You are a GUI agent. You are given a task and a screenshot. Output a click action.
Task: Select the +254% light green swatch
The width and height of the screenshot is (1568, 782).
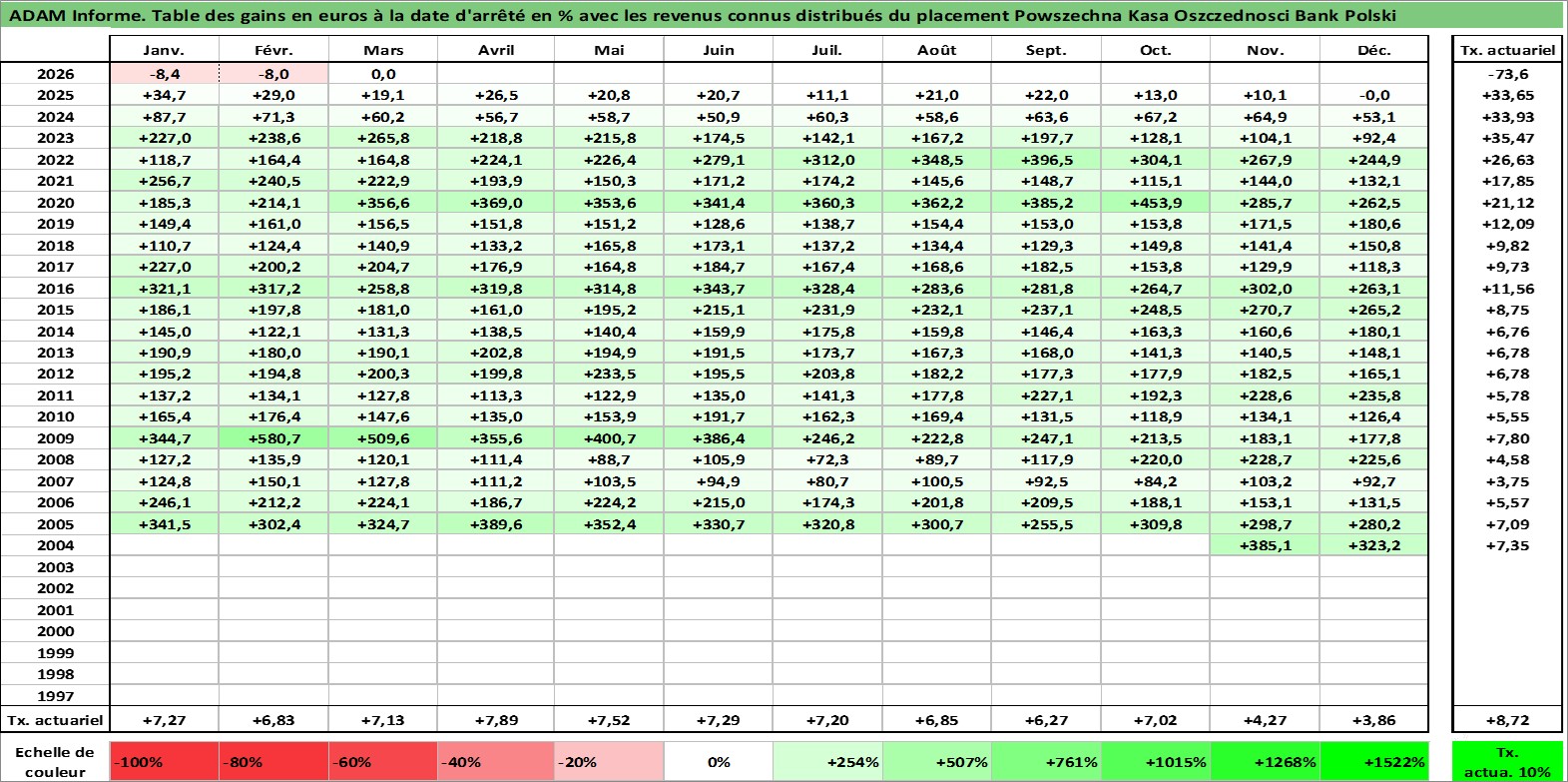827,762
